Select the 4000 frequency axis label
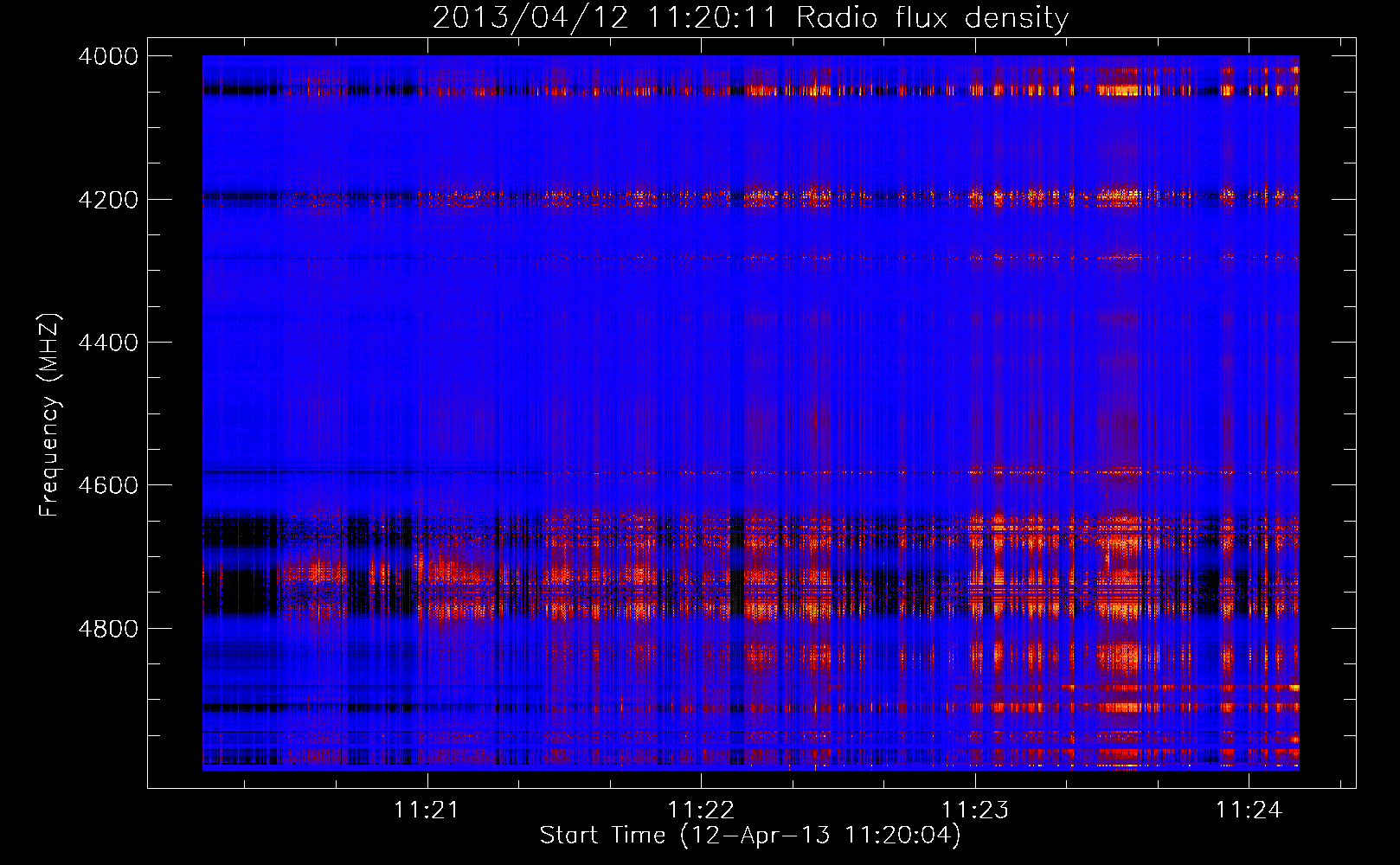Image resolution: width=1400 pixels, height=865 pixels. click(108, 56)
